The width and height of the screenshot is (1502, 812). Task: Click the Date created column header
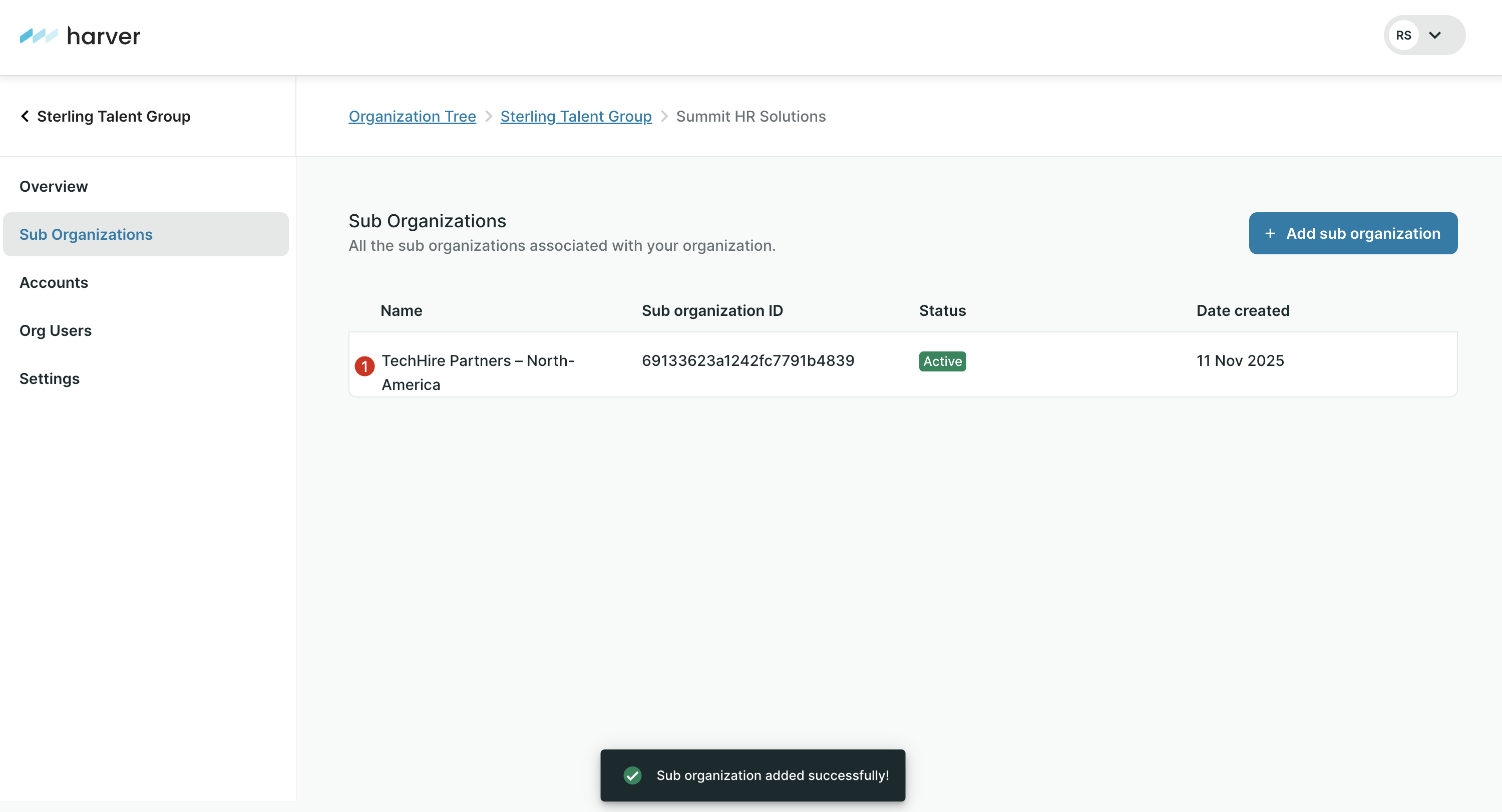(1243, 311)
